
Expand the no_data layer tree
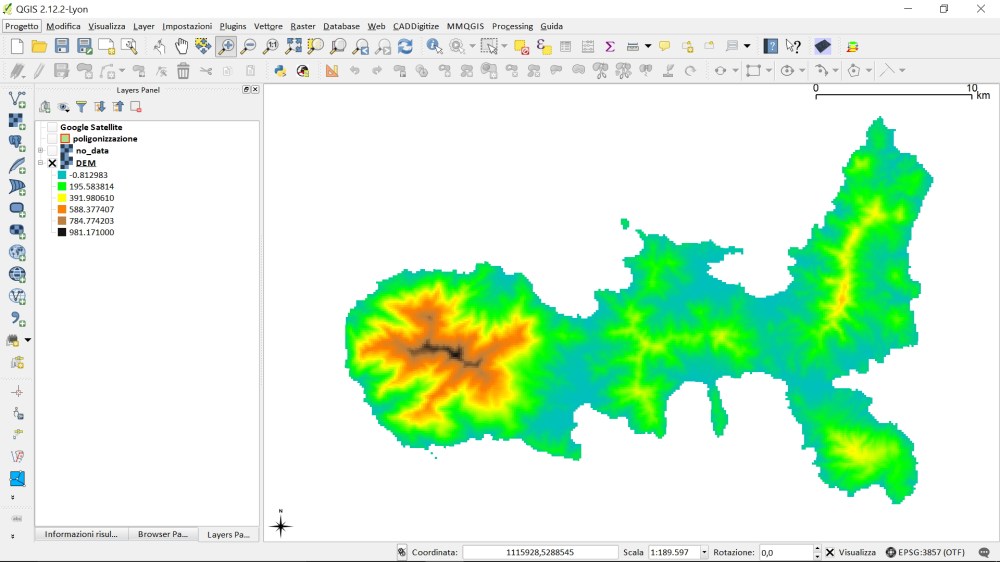pos(41,151)
